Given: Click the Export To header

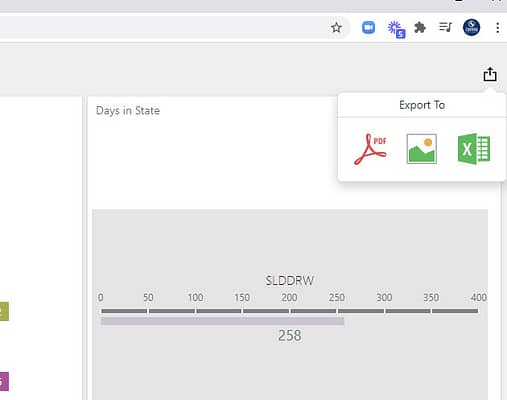Looking at the screenshot, I should pos(422,105).
